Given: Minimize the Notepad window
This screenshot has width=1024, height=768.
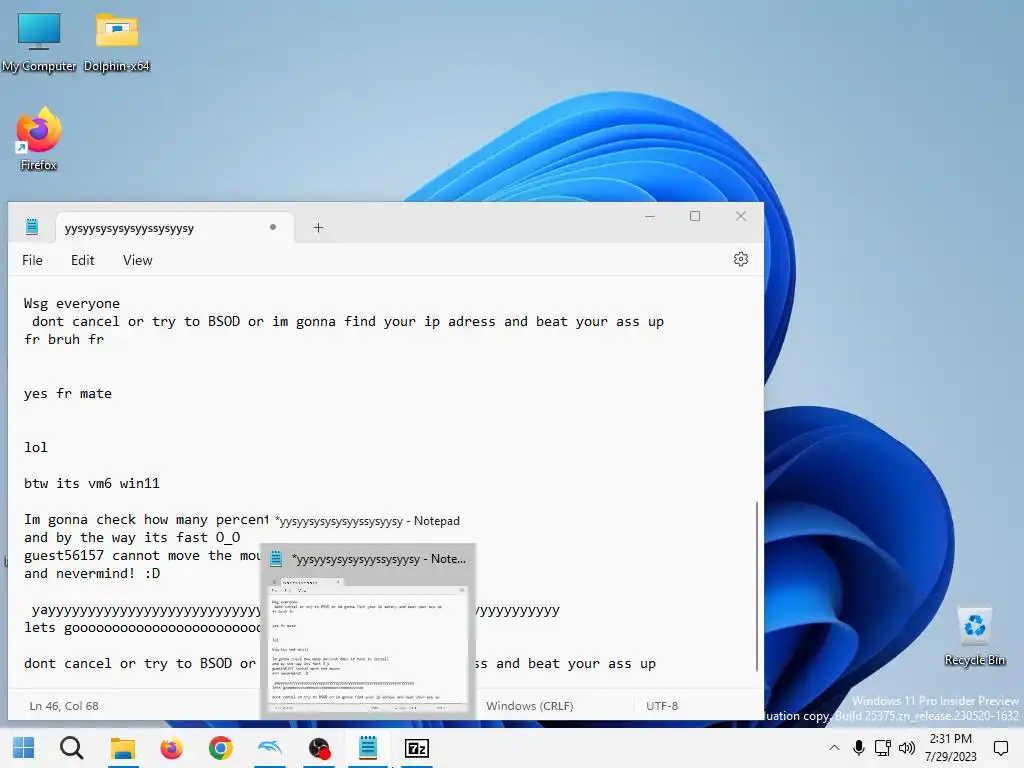Looking at the screenshot, I should (650, 216).
